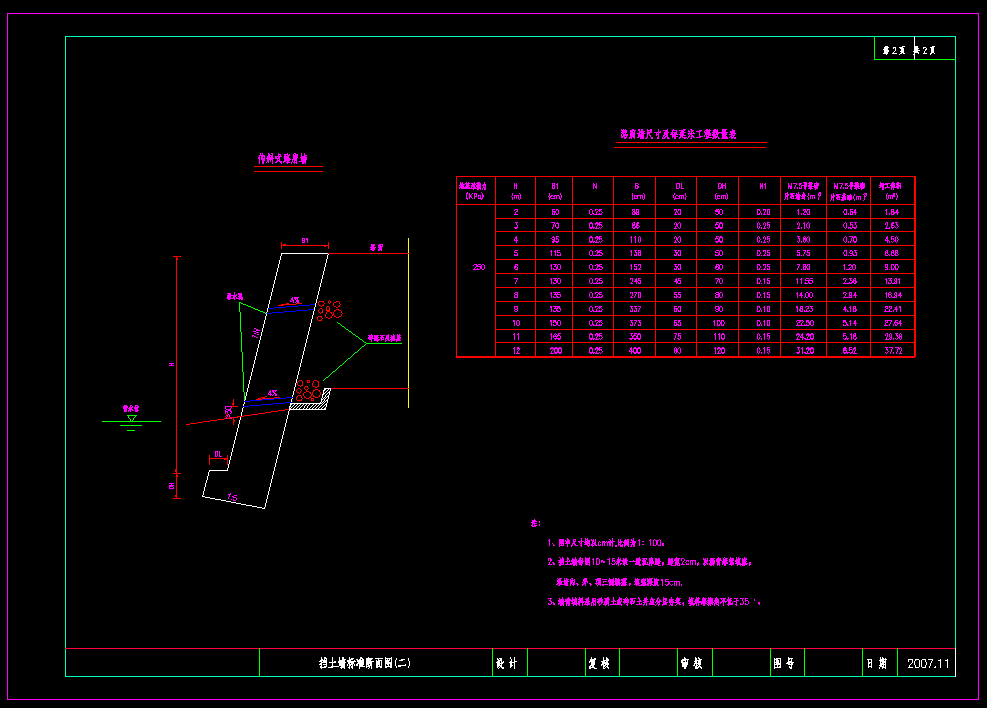Click the green water level triangle symbol

(131, 419)
